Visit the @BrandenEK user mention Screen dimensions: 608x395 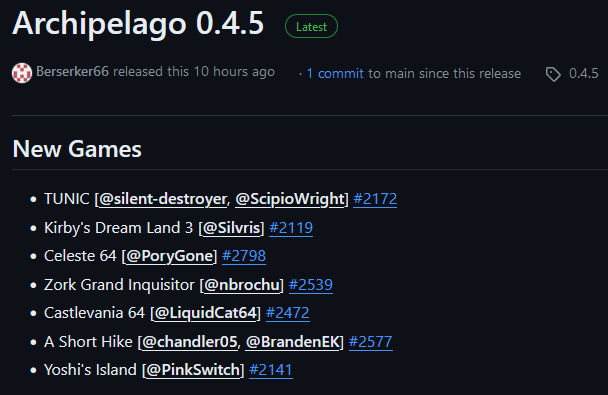click(x=293, y=342)
